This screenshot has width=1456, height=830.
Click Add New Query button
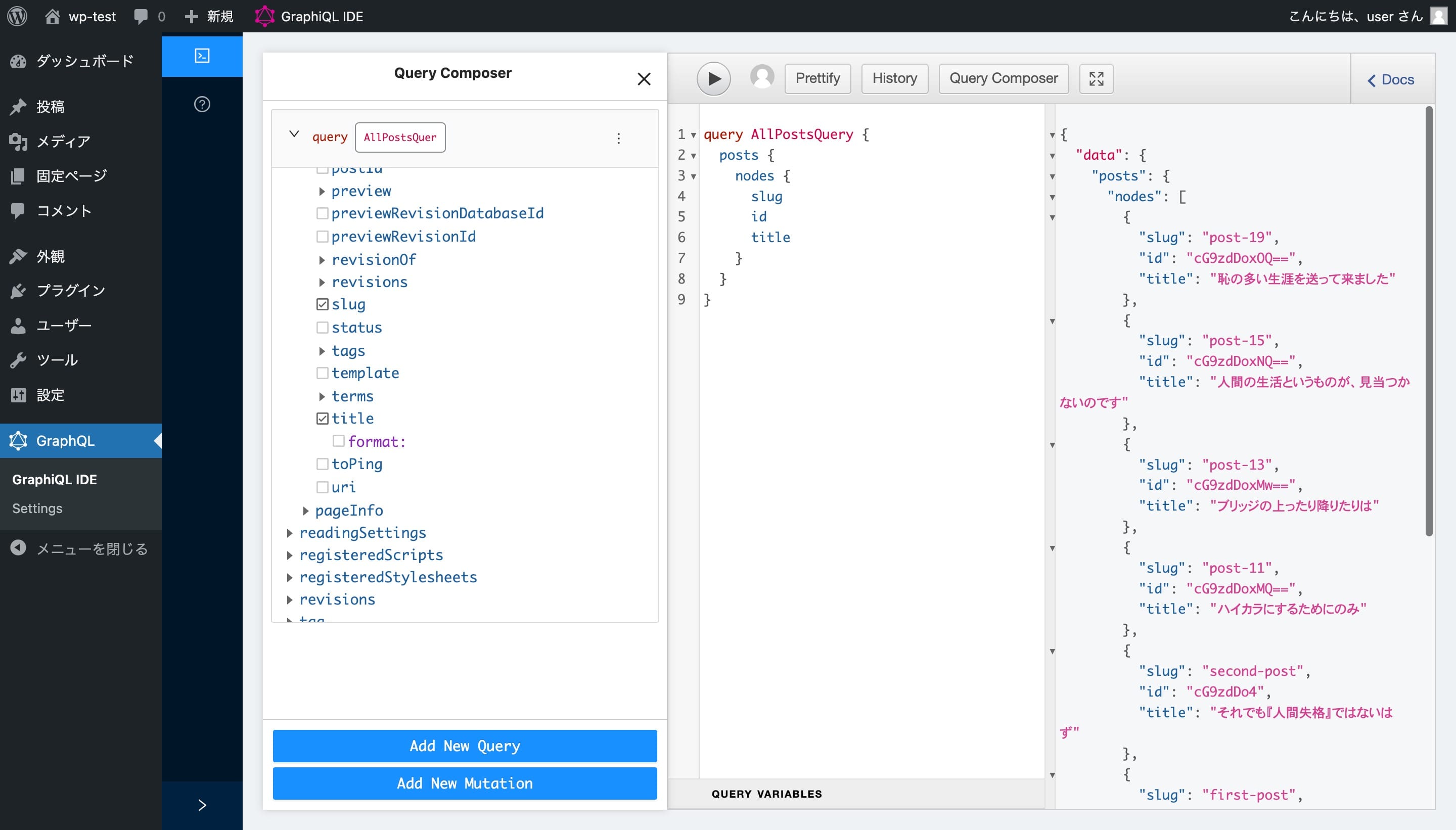pyautogui.click(x=464, y=745)
